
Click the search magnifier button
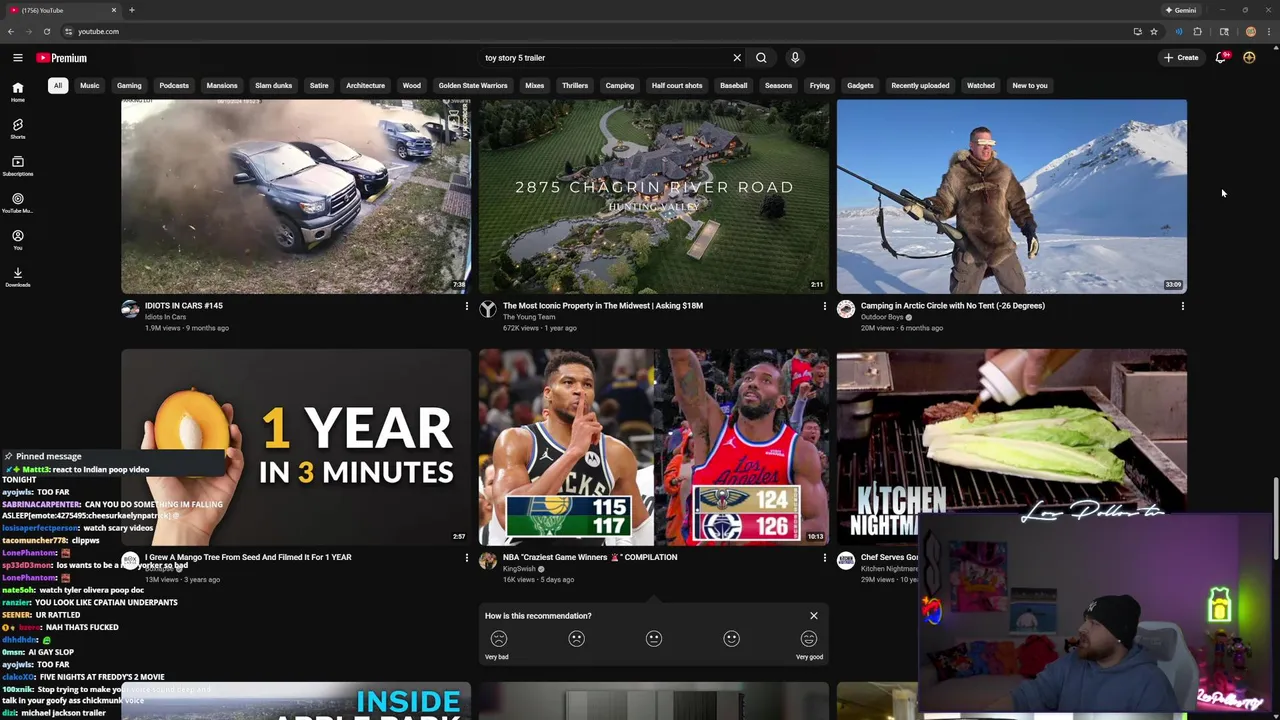(761, 58)
